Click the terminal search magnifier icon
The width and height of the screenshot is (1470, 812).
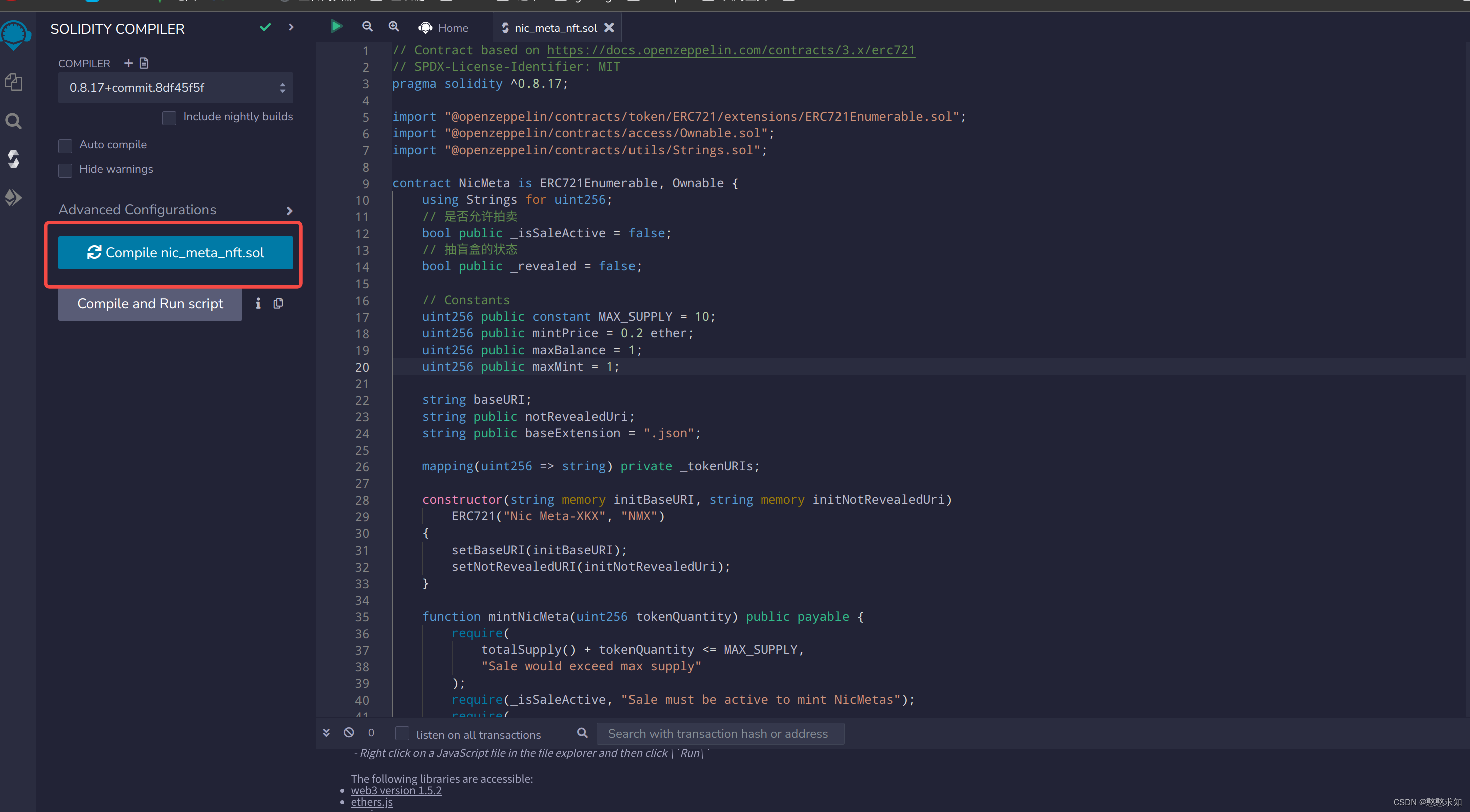point(582,733)
